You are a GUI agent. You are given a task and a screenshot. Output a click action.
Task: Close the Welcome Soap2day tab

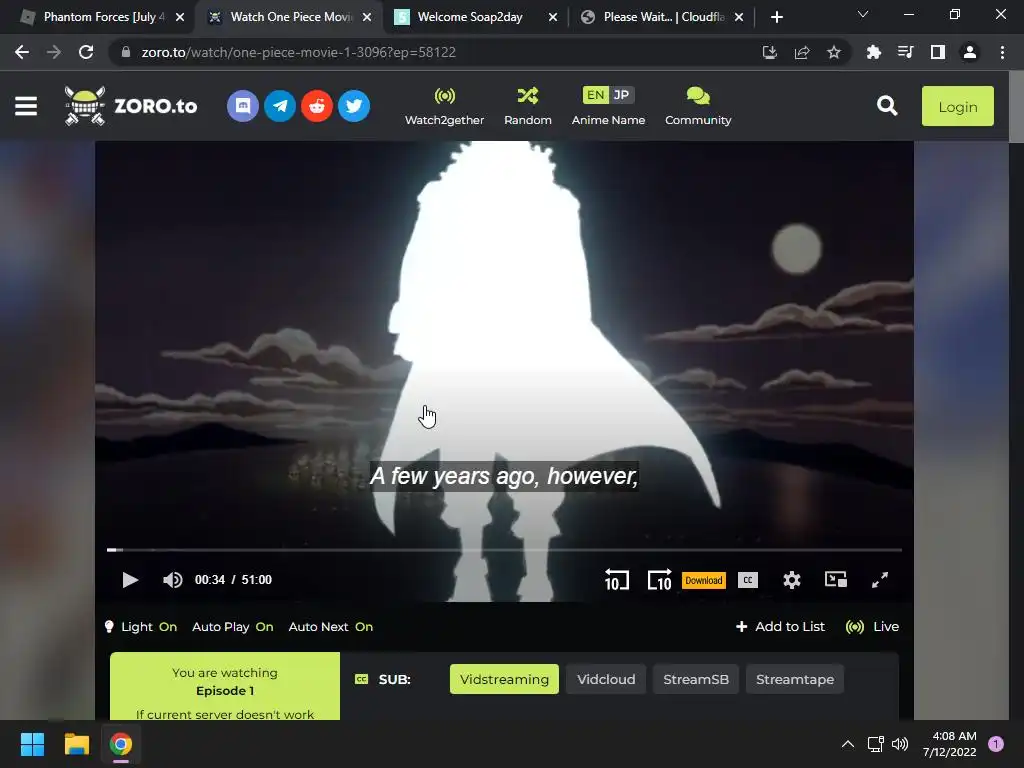pyautogui.click(x=553, y=17)
